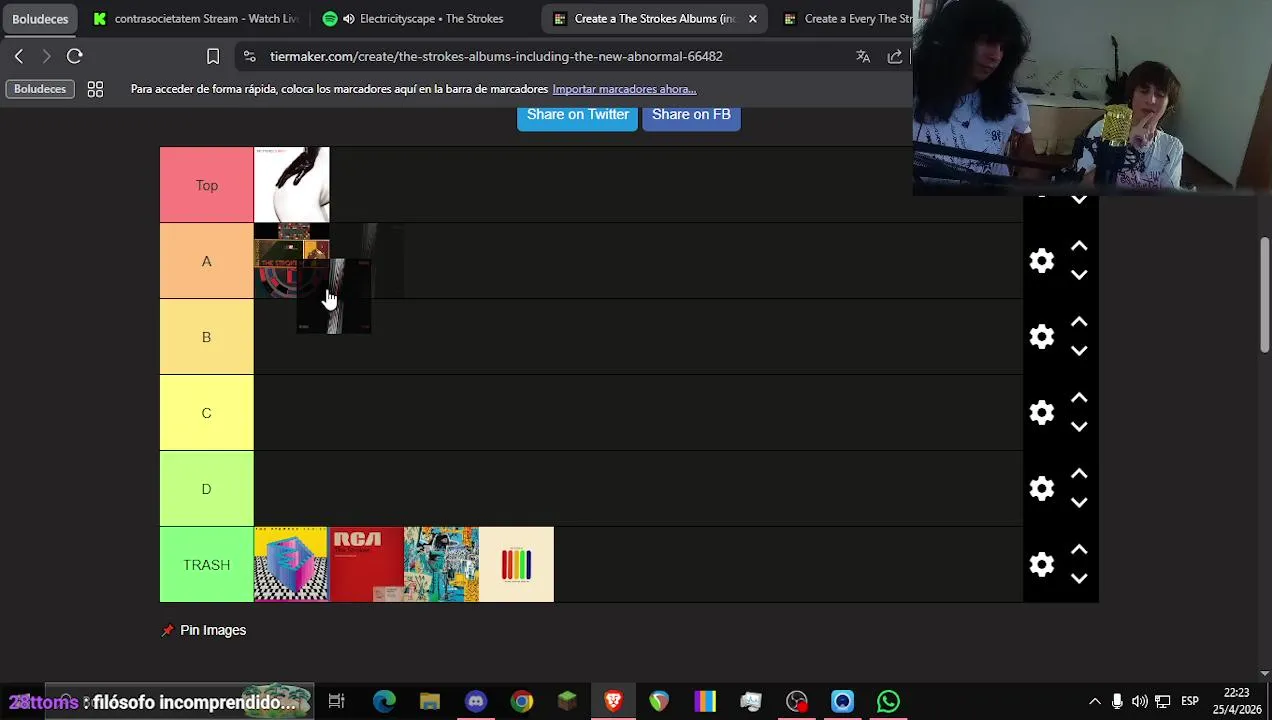
Task: Open the Boludeces tab group label
Action: tap(40, 18)
